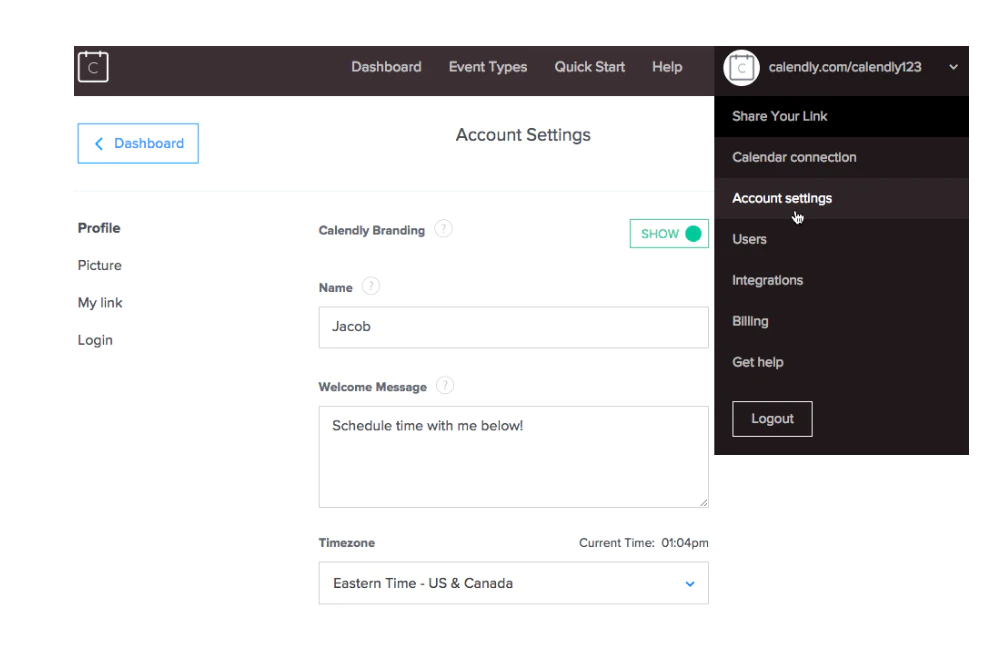The height and width of the screenshot is (663, 997).
Task: Click the Logout button
Action: coord(772,418)
